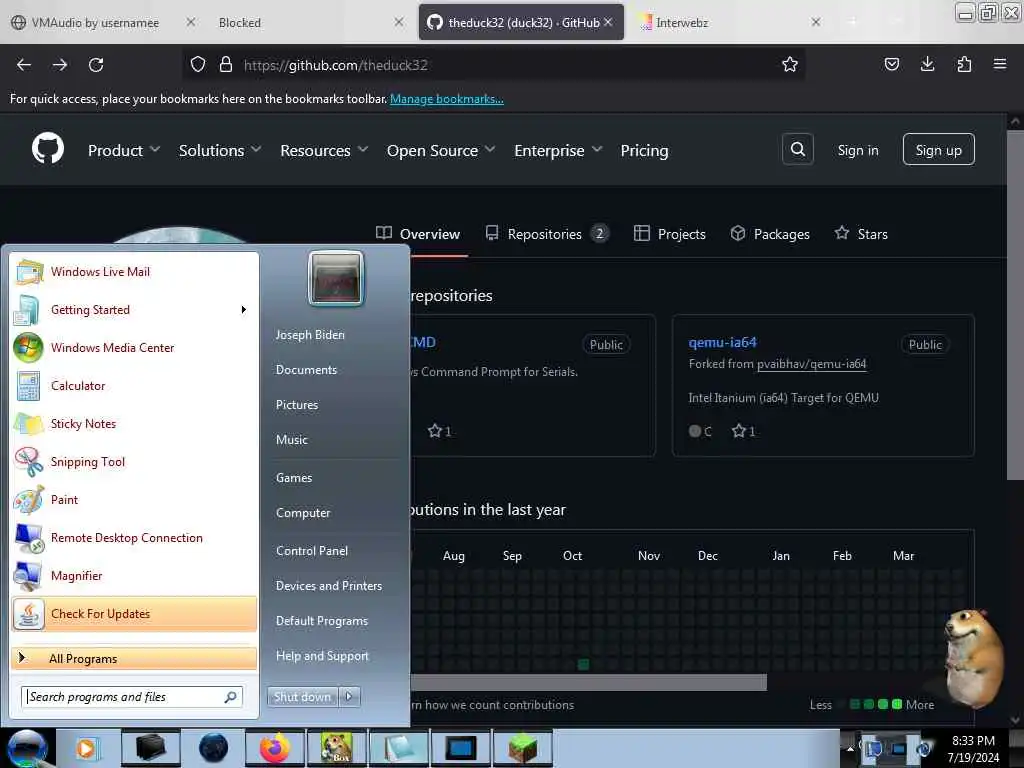Go back with the browser back arrow
Screen dimensions: 1024x768
[x=24, y=65]
